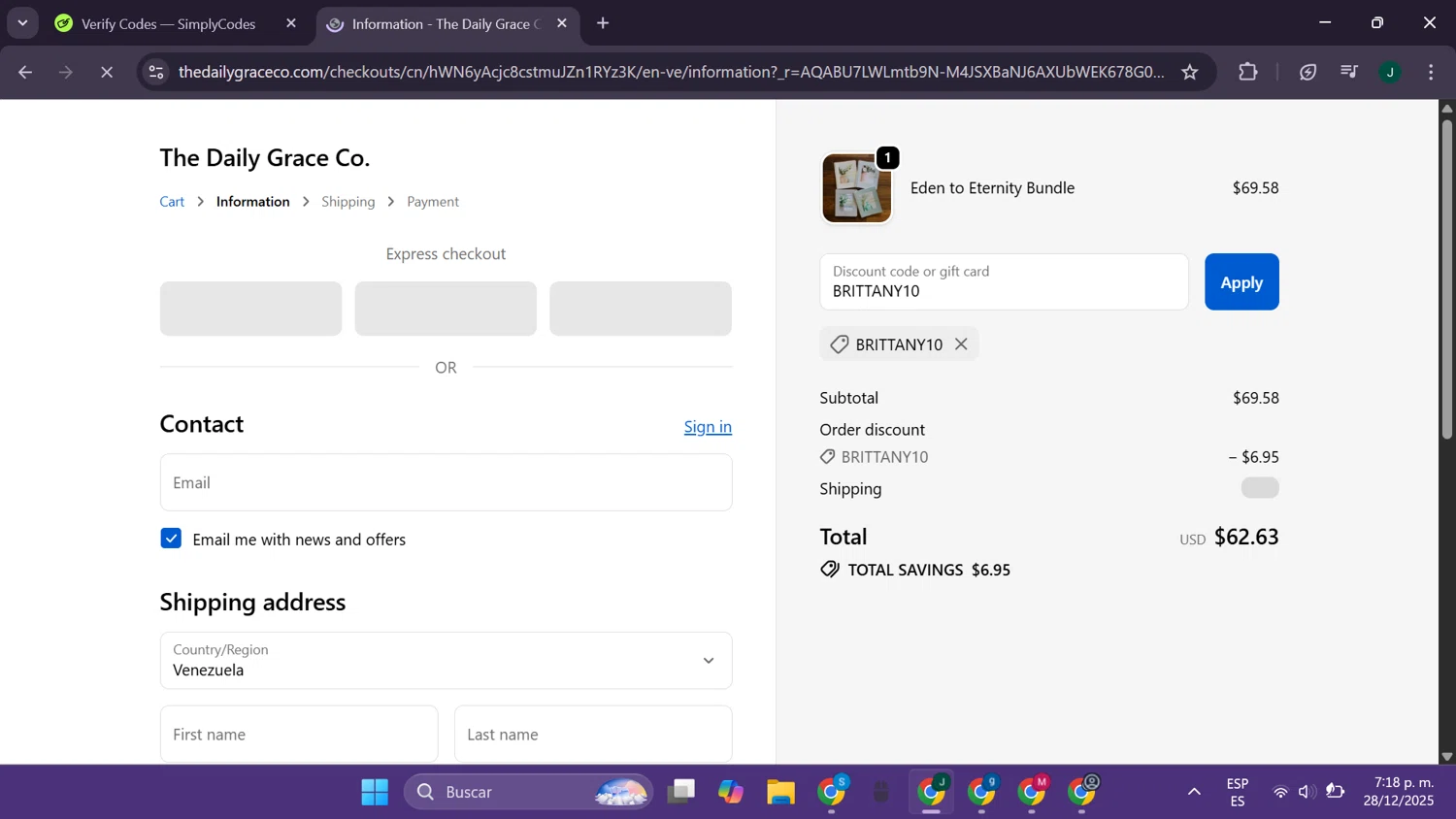
Task: Go back to the previous page
Action: [25, 72]
